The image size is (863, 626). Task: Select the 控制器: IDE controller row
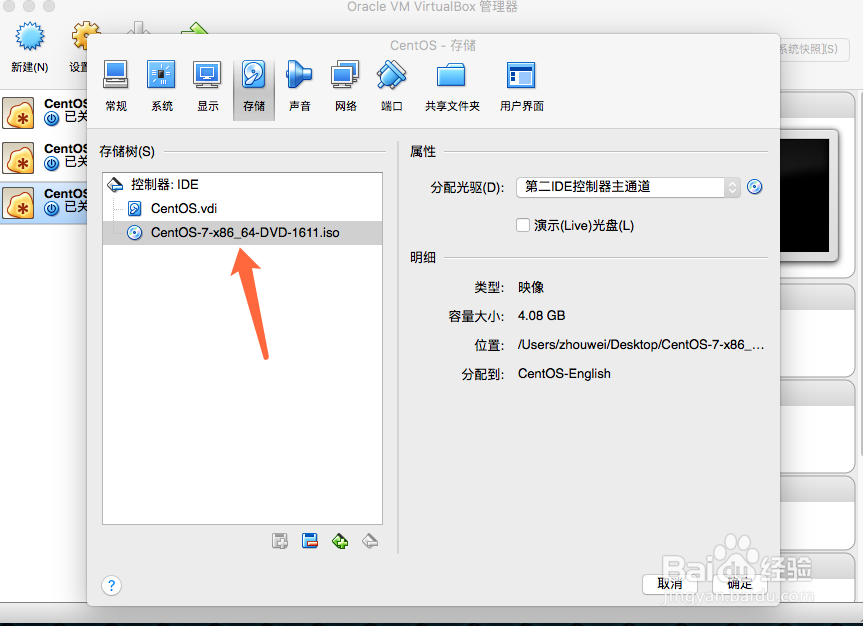click(x=242, y=184)
